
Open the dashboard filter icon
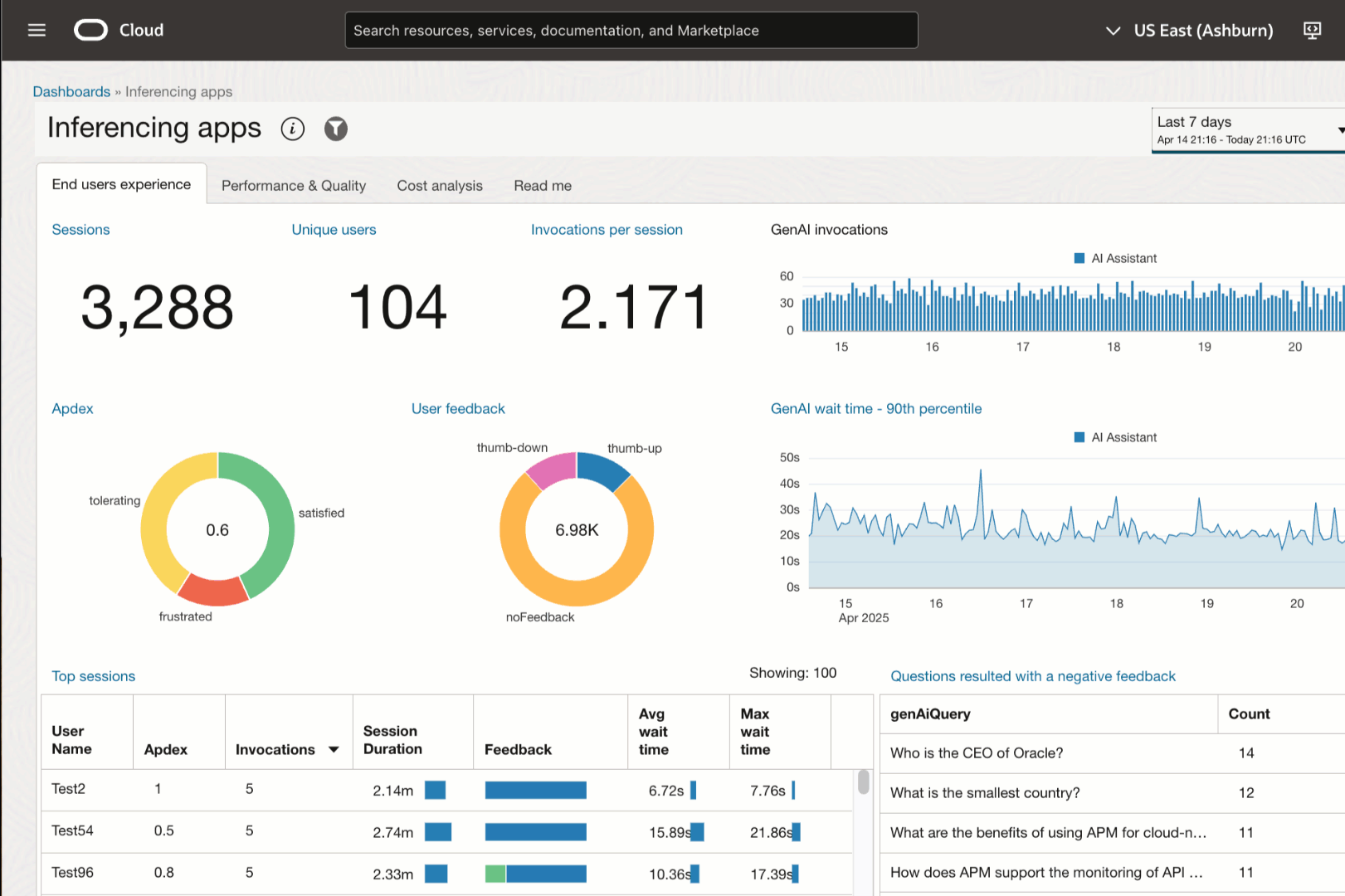335,129
